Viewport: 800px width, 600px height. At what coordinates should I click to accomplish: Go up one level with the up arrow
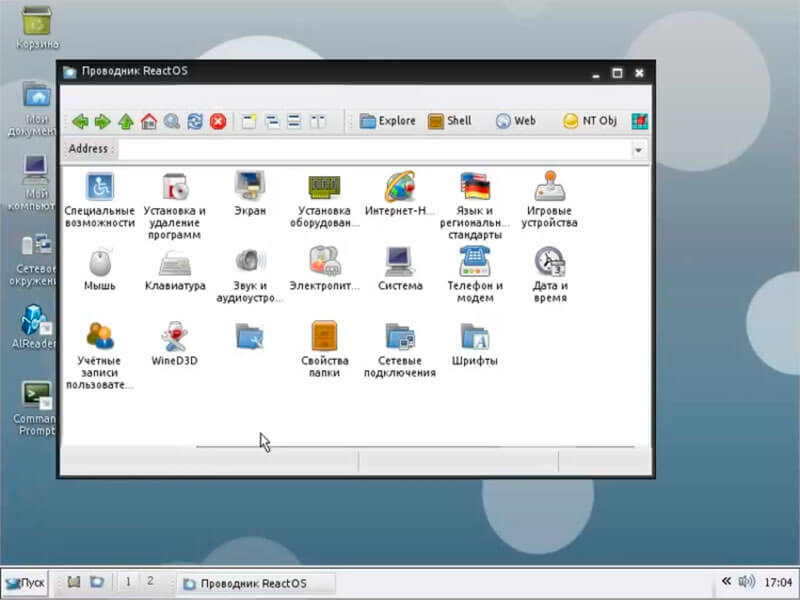click(x=126, y=121)
